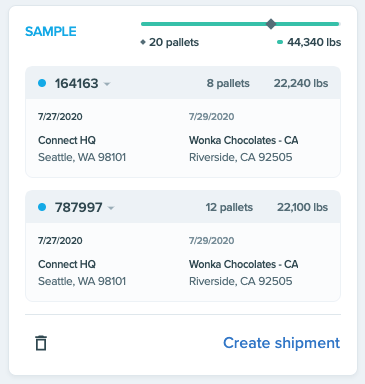Click the blue status dot beside 787997

click(x=42, y=207)
